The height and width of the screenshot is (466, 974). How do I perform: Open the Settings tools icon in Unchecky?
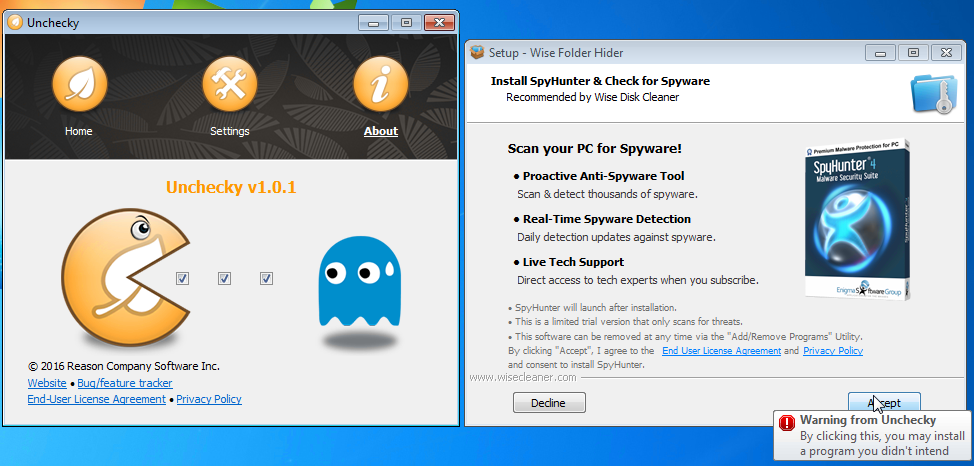point(230,83)
